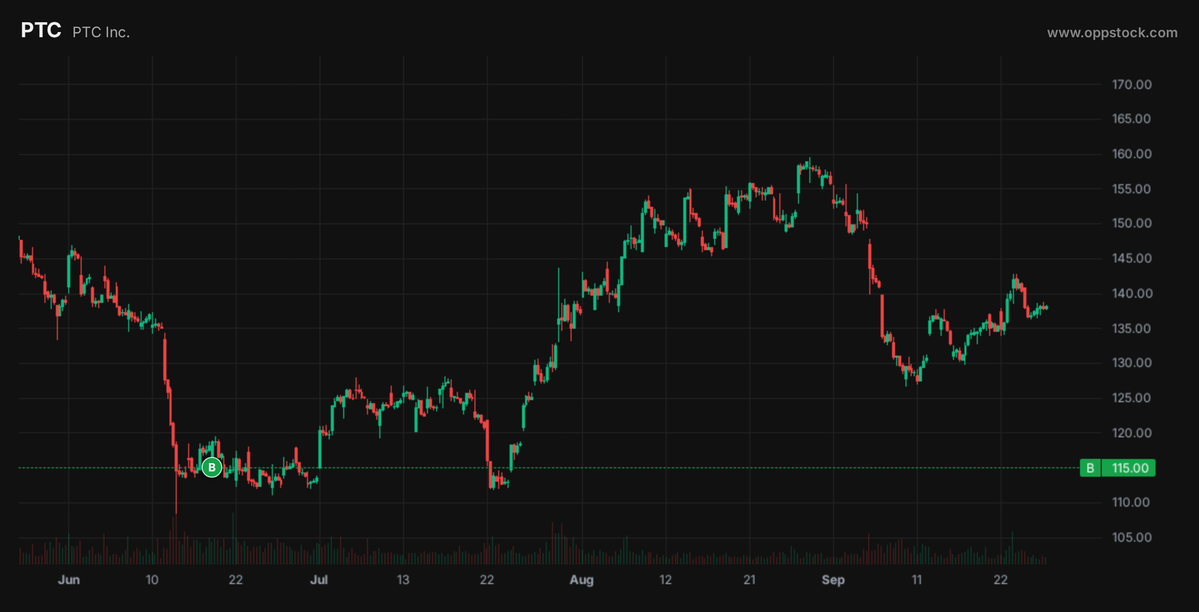Click the 125.00 price axis label
The image size is (1199, 612).
[x=1132, y=398]
